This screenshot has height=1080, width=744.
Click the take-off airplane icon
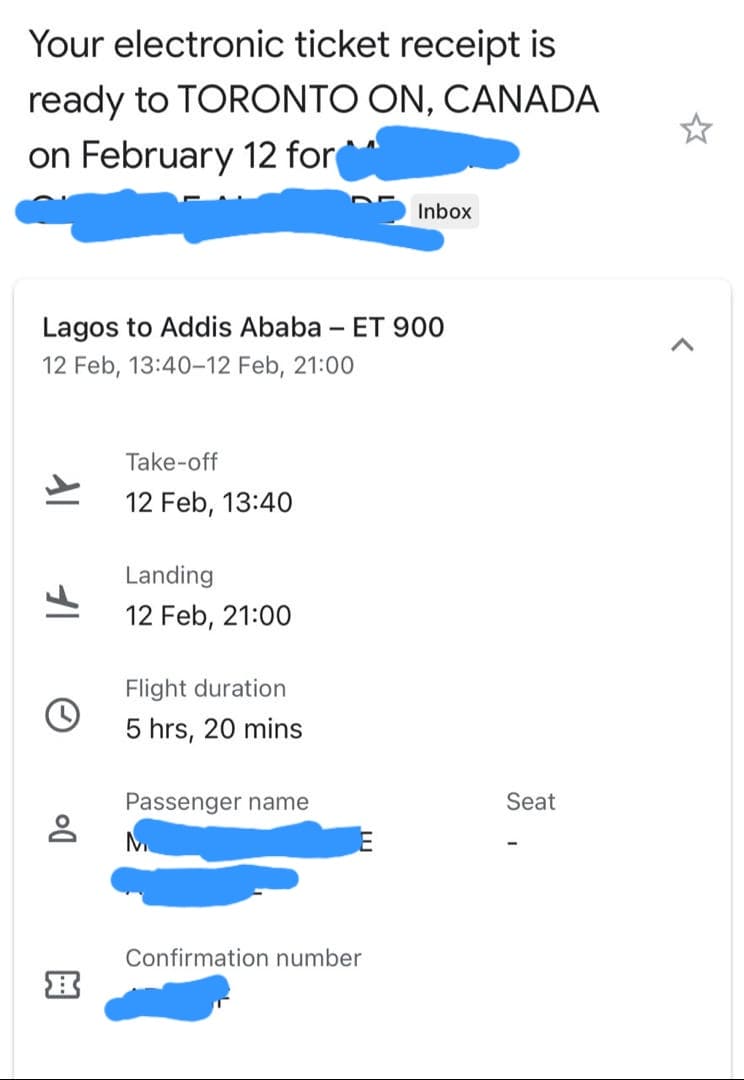point(62,489)
